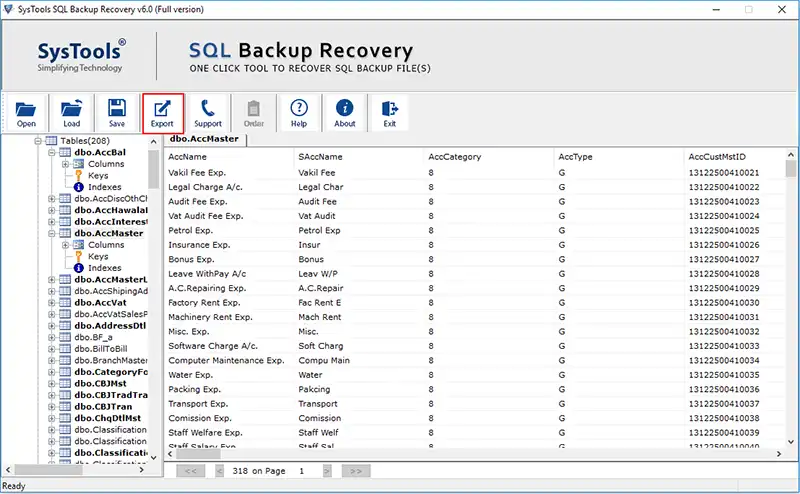Click the SAccName column header

[359, 157]
